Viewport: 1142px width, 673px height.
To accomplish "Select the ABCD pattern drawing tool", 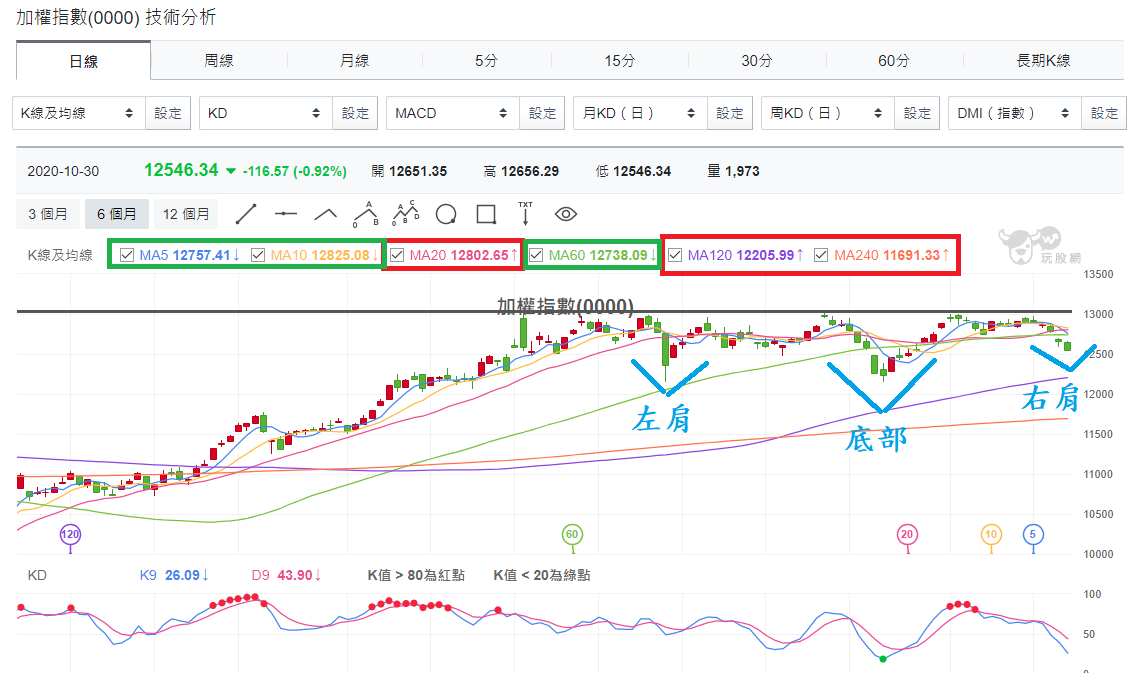I will [406, 213].
